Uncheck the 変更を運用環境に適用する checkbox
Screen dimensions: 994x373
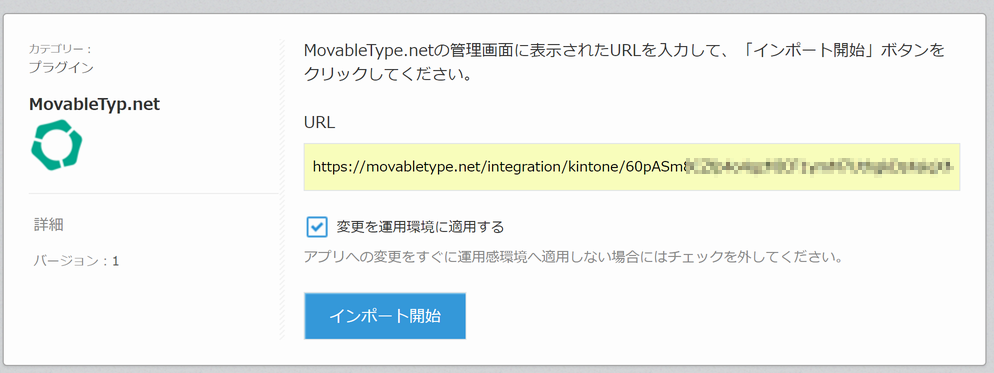(317, 226)
